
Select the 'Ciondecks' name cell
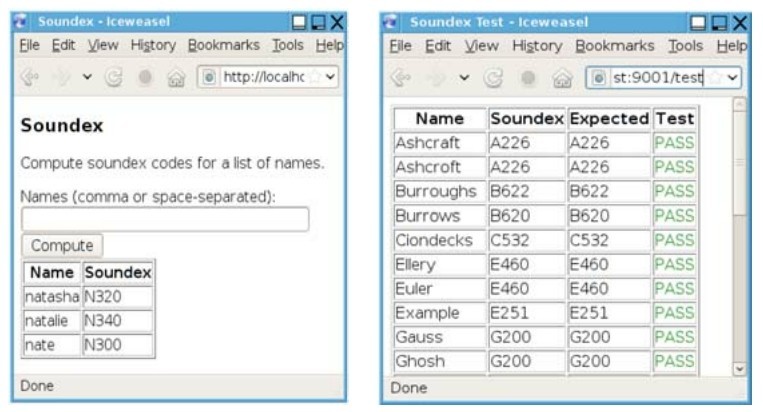(x=440, y=240)
